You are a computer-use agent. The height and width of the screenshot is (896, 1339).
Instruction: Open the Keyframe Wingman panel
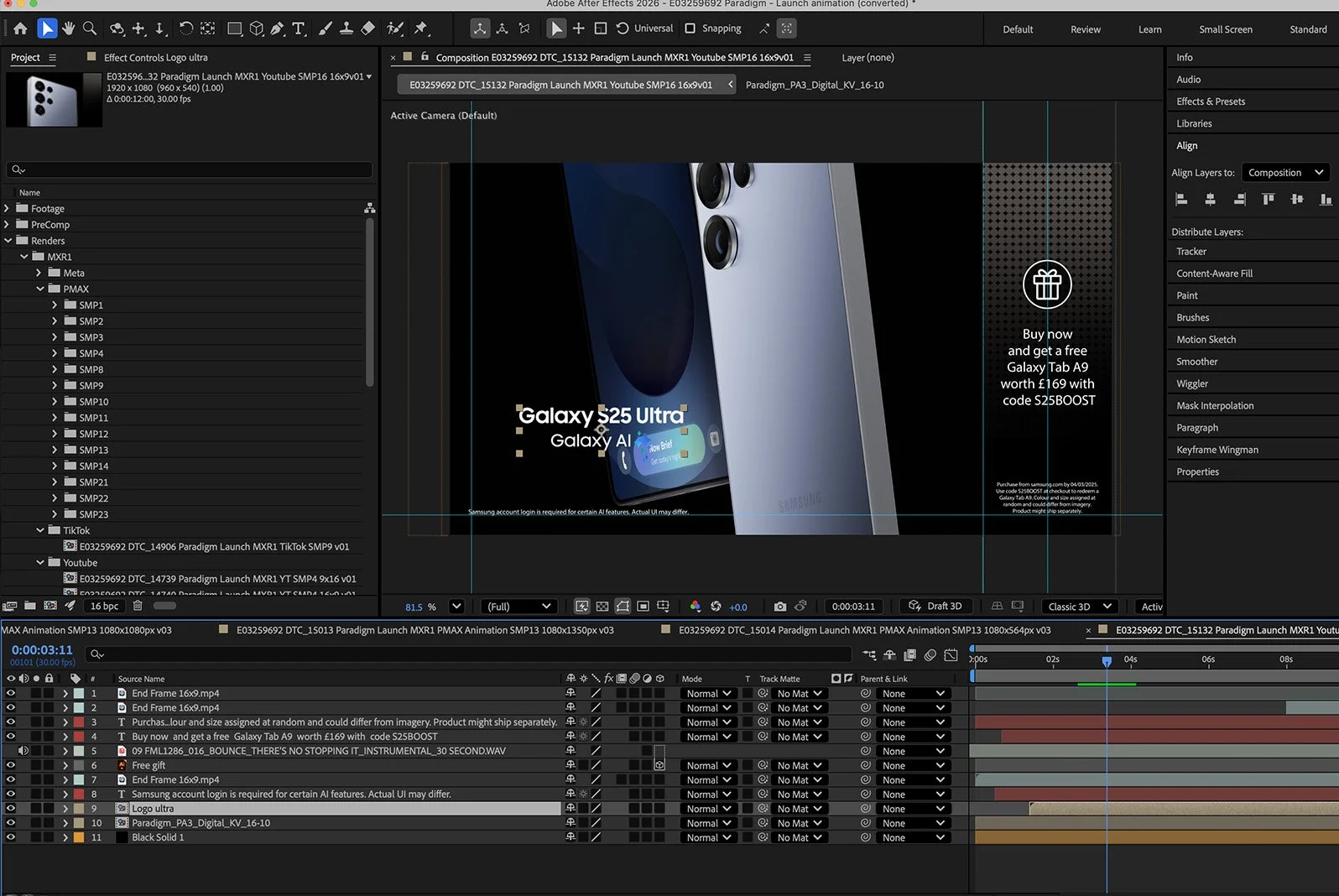click(1217, 450)
